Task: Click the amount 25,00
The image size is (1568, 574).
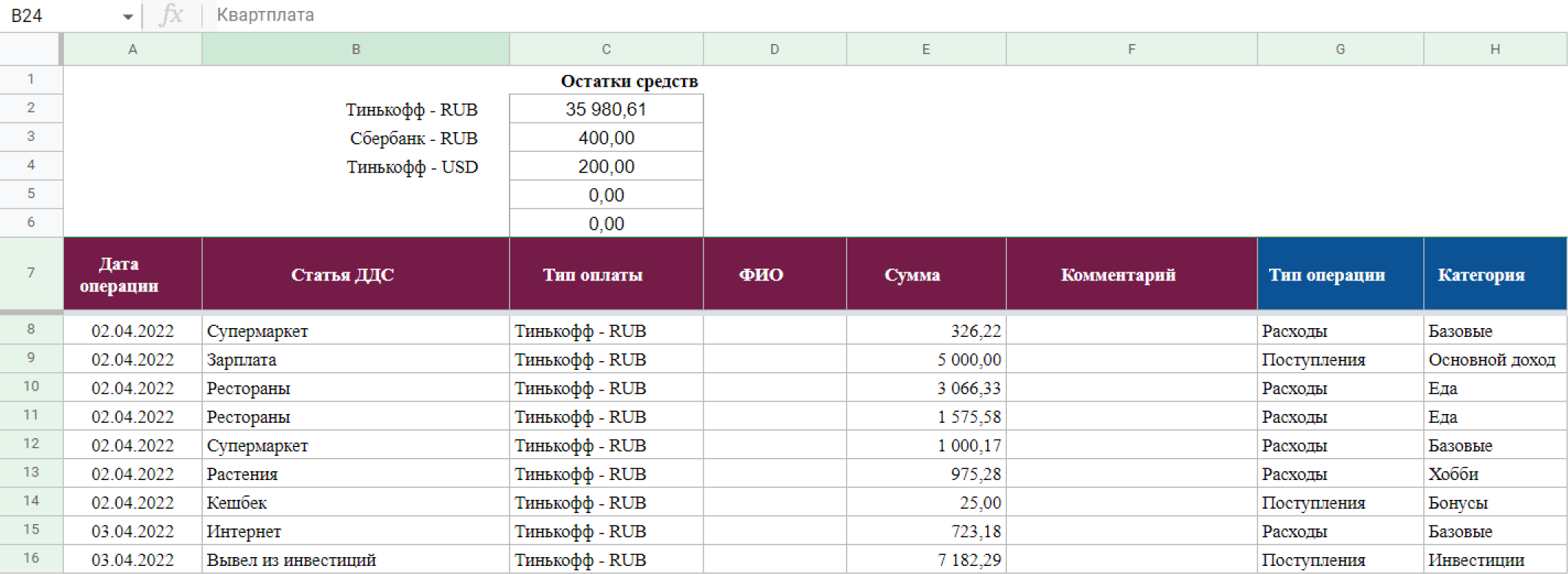Action: (925, 502)
